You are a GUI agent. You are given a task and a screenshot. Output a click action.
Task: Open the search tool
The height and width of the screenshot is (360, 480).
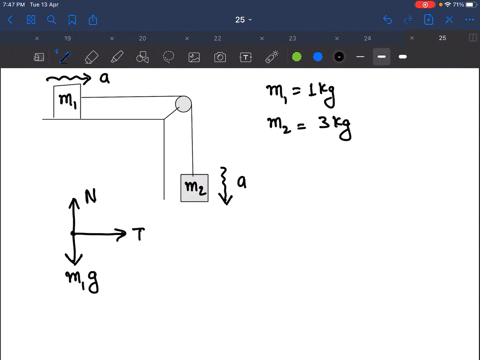click(x=51, y=20)
